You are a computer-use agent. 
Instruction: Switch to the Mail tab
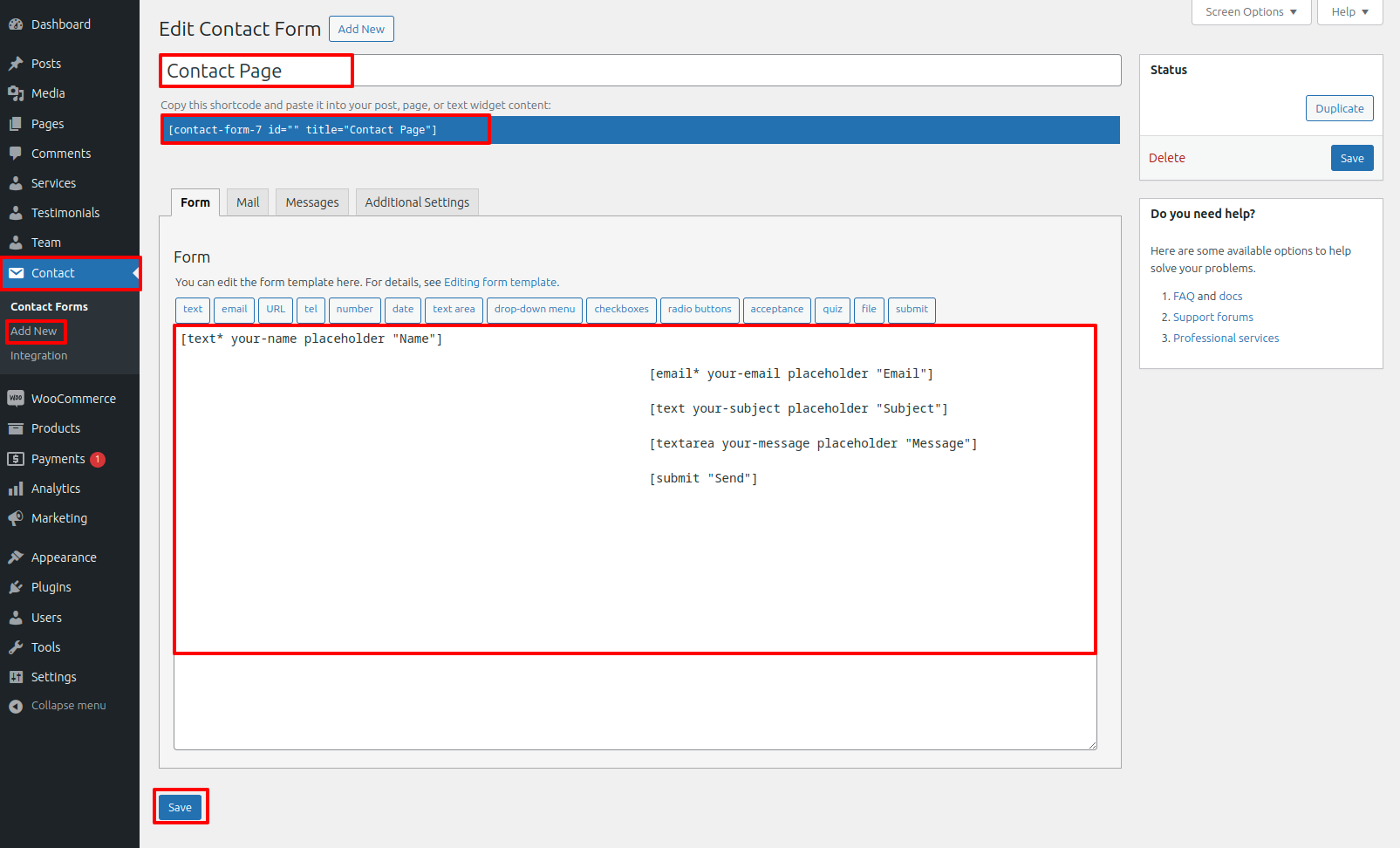(248, 202)
